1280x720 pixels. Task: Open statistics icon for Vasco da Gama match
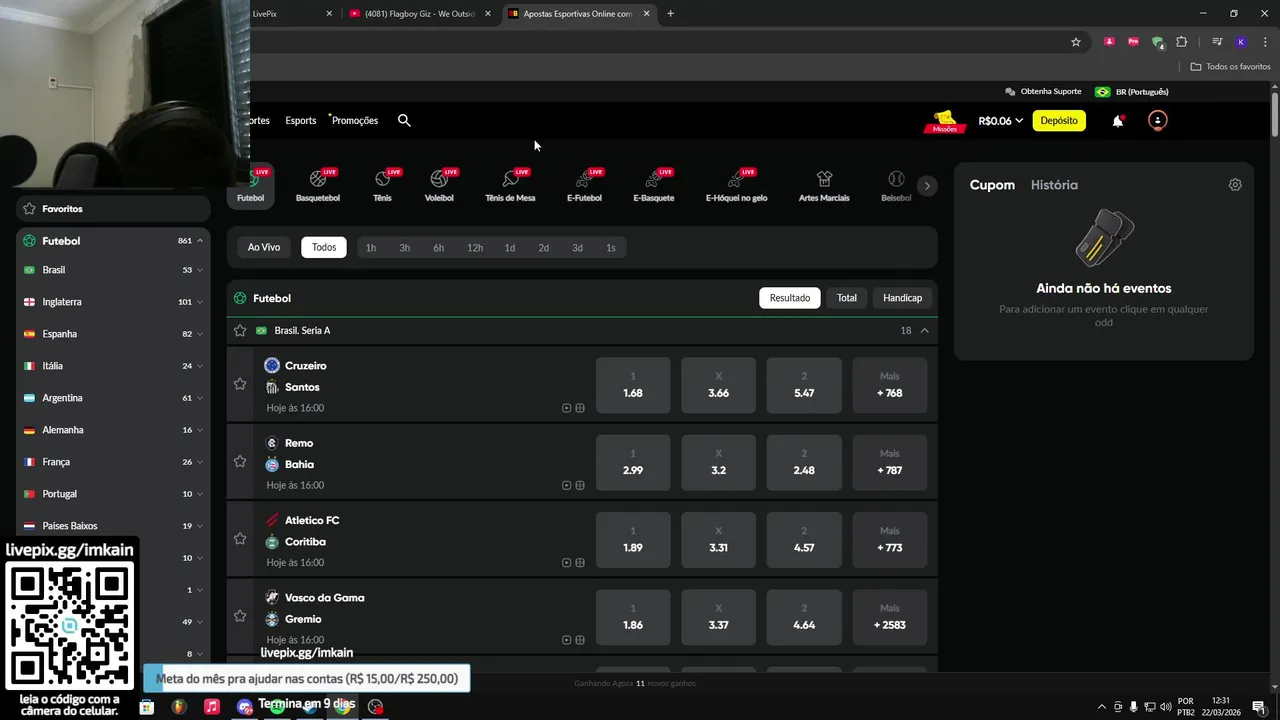click(x=580, y=640)
